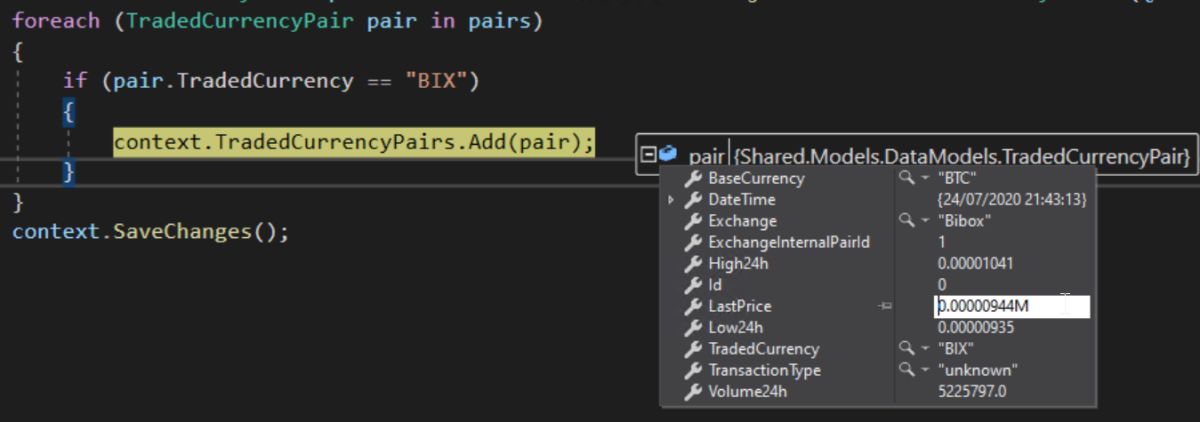The height and width of the screenshot is (422, 1200).
Task: Open visualizer dropdown arrow beside "Bibox"
Action: (925, 221)
